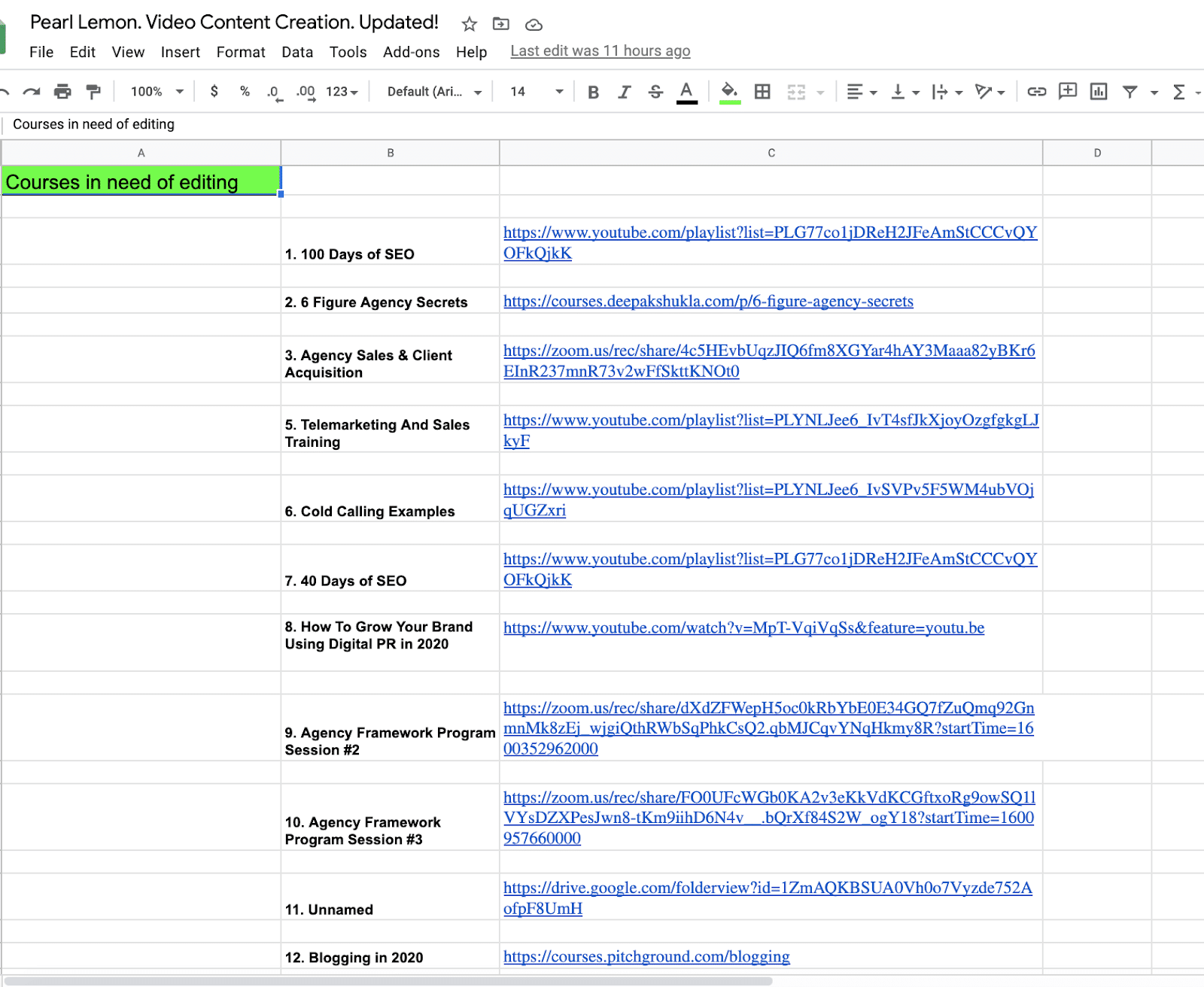Open the font family dropdown
Viewport: 1204px width, 987px height.
point(434,92)
